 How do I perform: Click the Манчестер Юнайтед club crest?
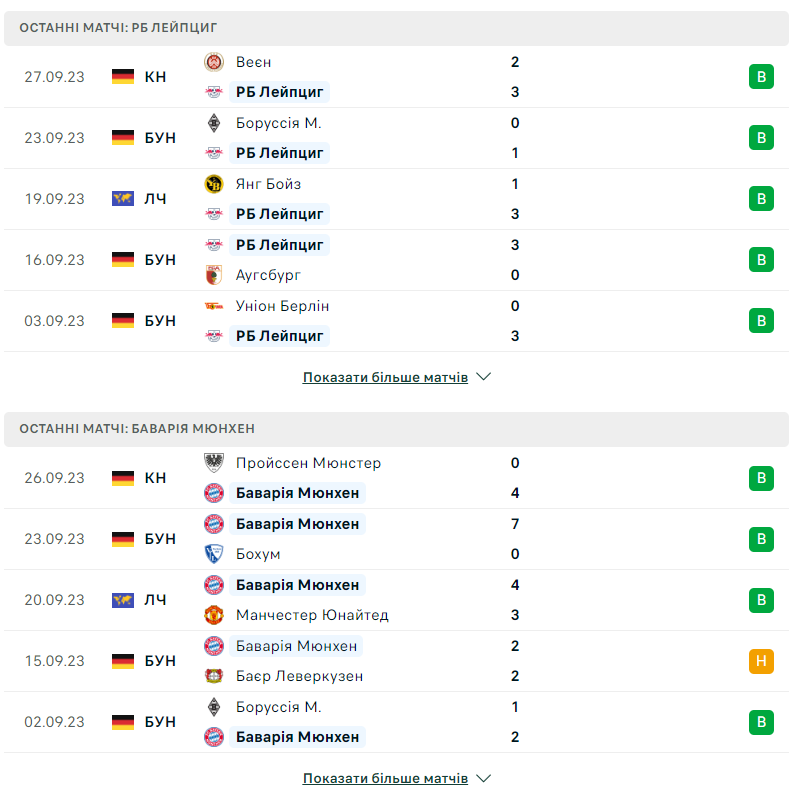point(213,615)
